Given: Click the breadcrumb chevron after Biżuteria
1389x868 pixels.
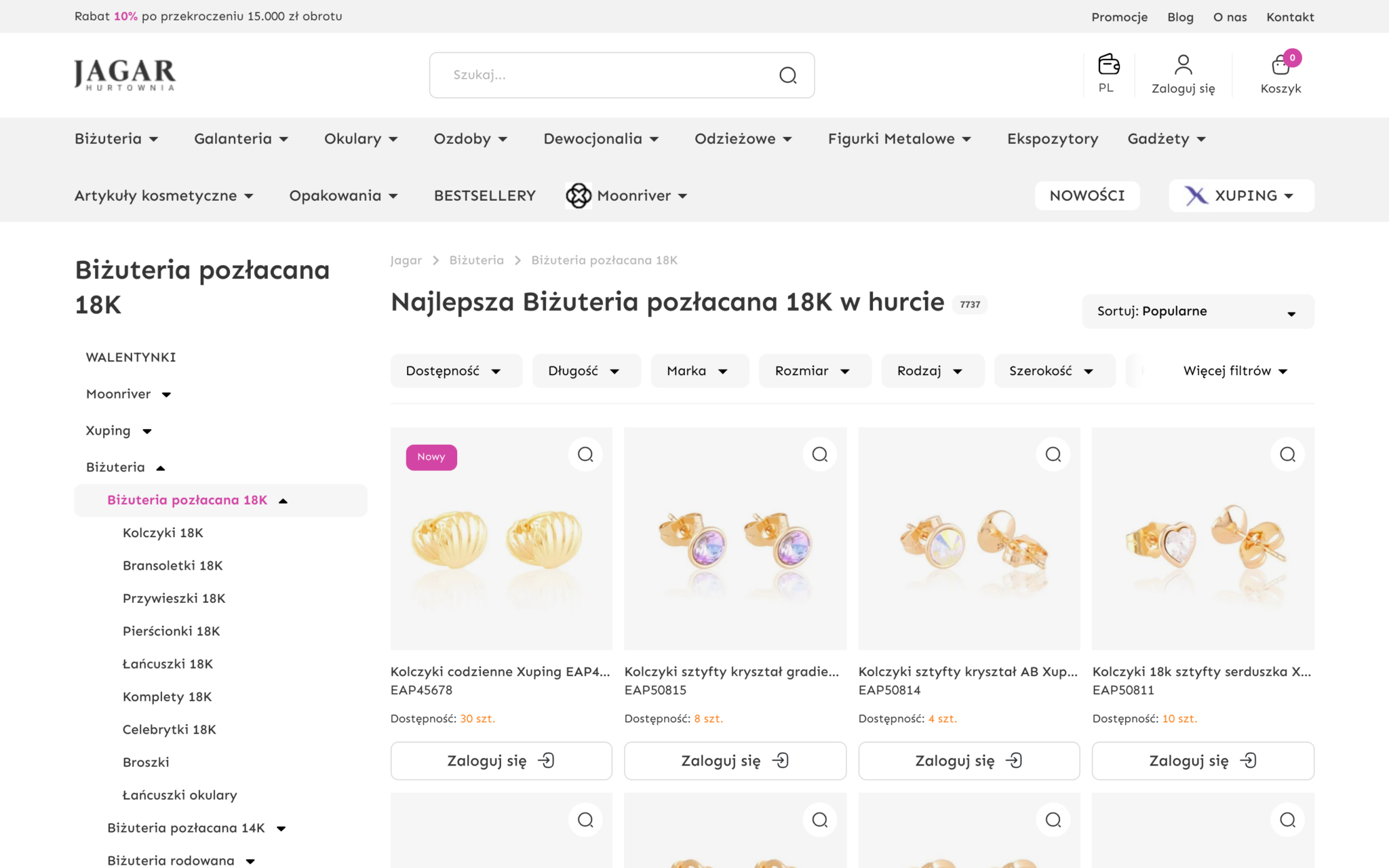Looking at the screenshot, I should pos(517,260).
